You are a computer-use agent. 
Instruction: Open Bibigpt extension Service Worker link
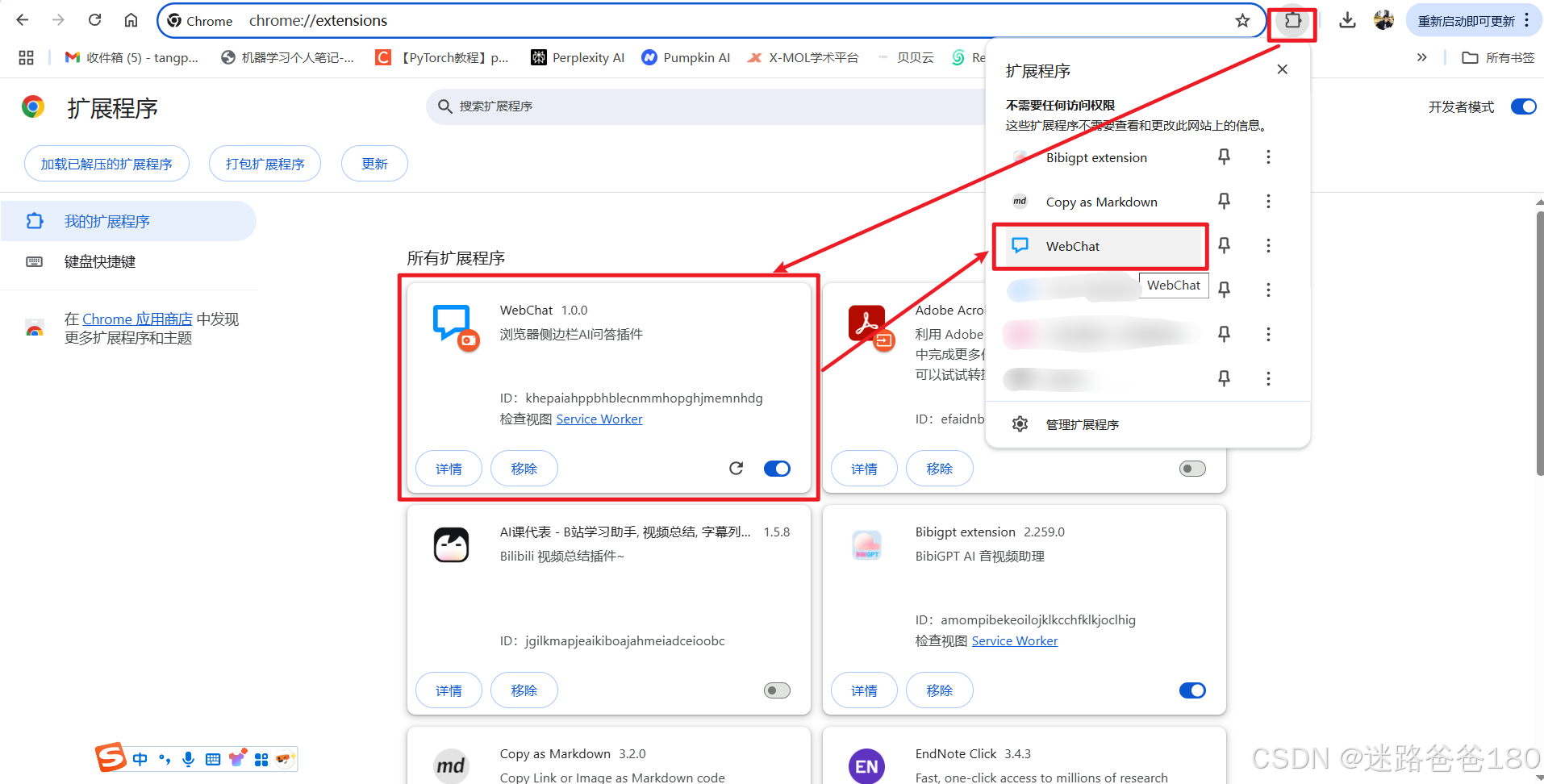(x=1015, y=641)
